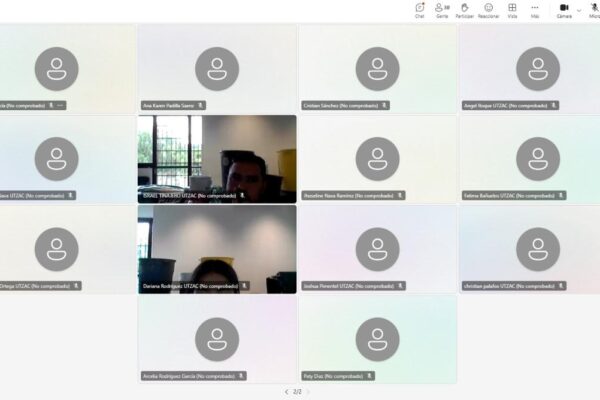This screenshot has height=400, width=600.
Task: Click muted mic icon beside Dariana Rodriguez
Action: (244, 286)
